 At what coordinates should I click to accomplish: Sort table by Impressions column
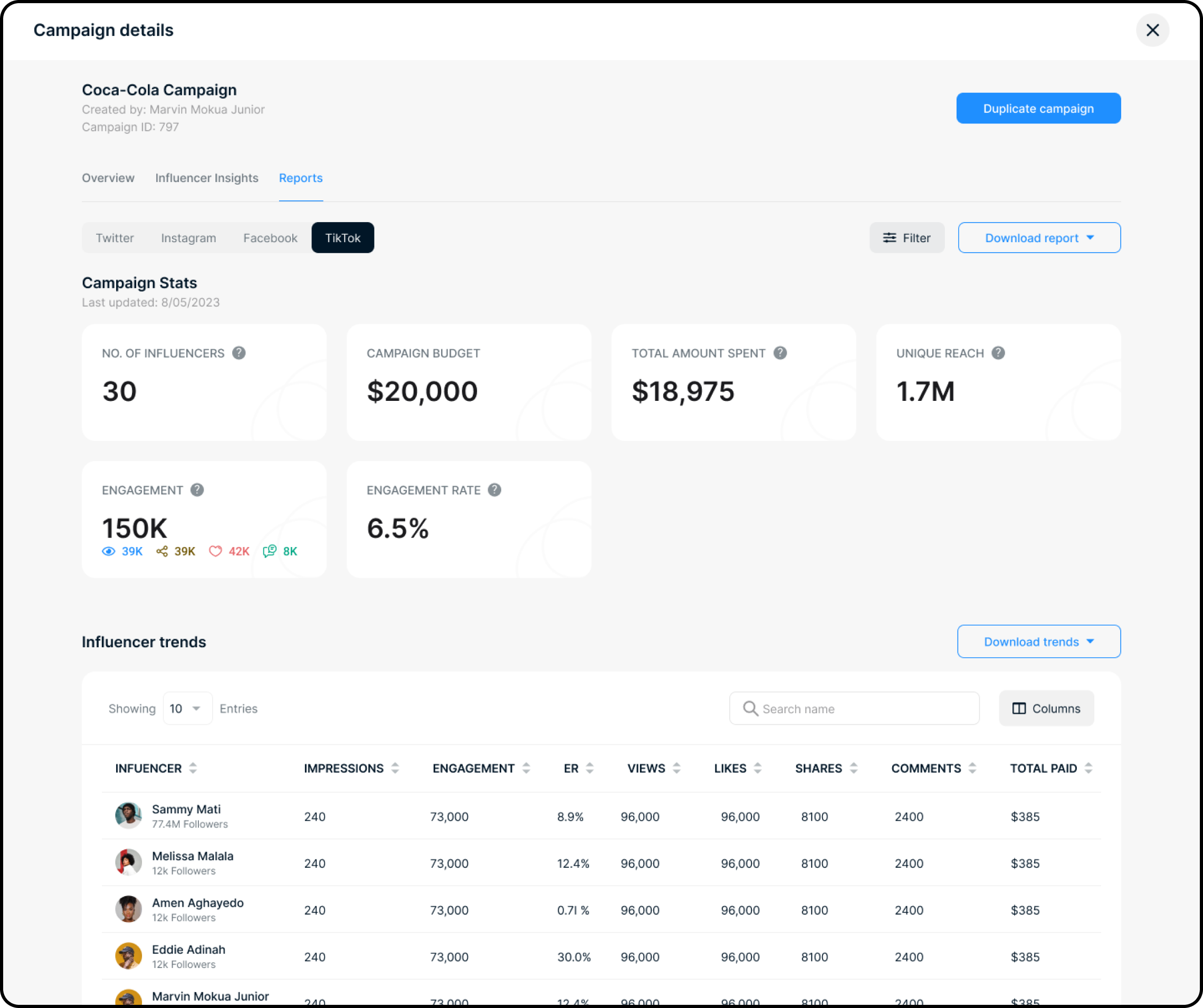point(395,768)
